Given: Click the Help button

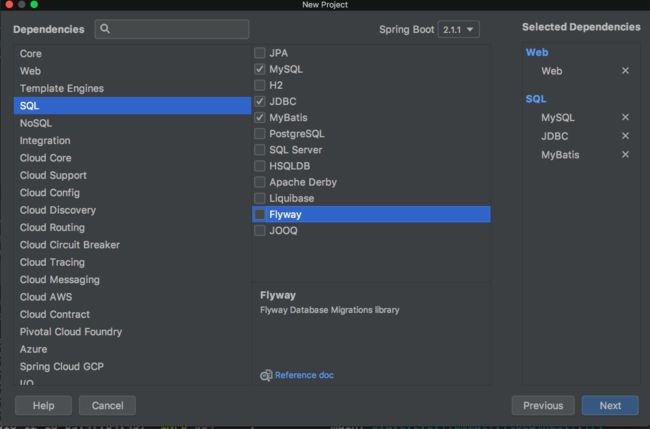Looking at the screenshot, I should [44, 405].
